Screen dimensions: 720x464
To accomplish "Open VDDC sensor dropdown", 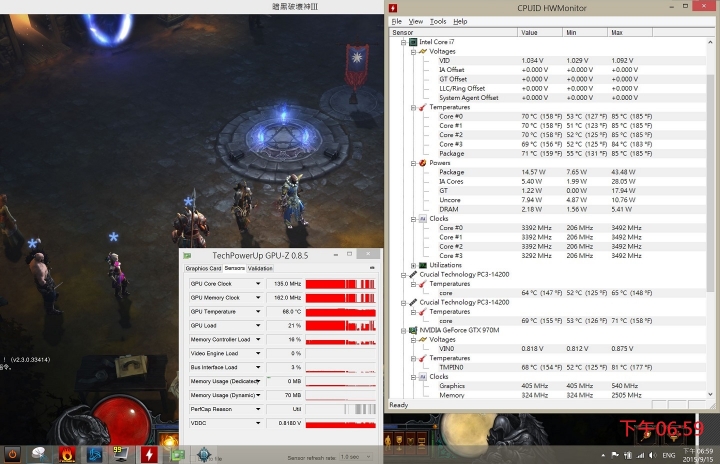I will coord(258,423).
